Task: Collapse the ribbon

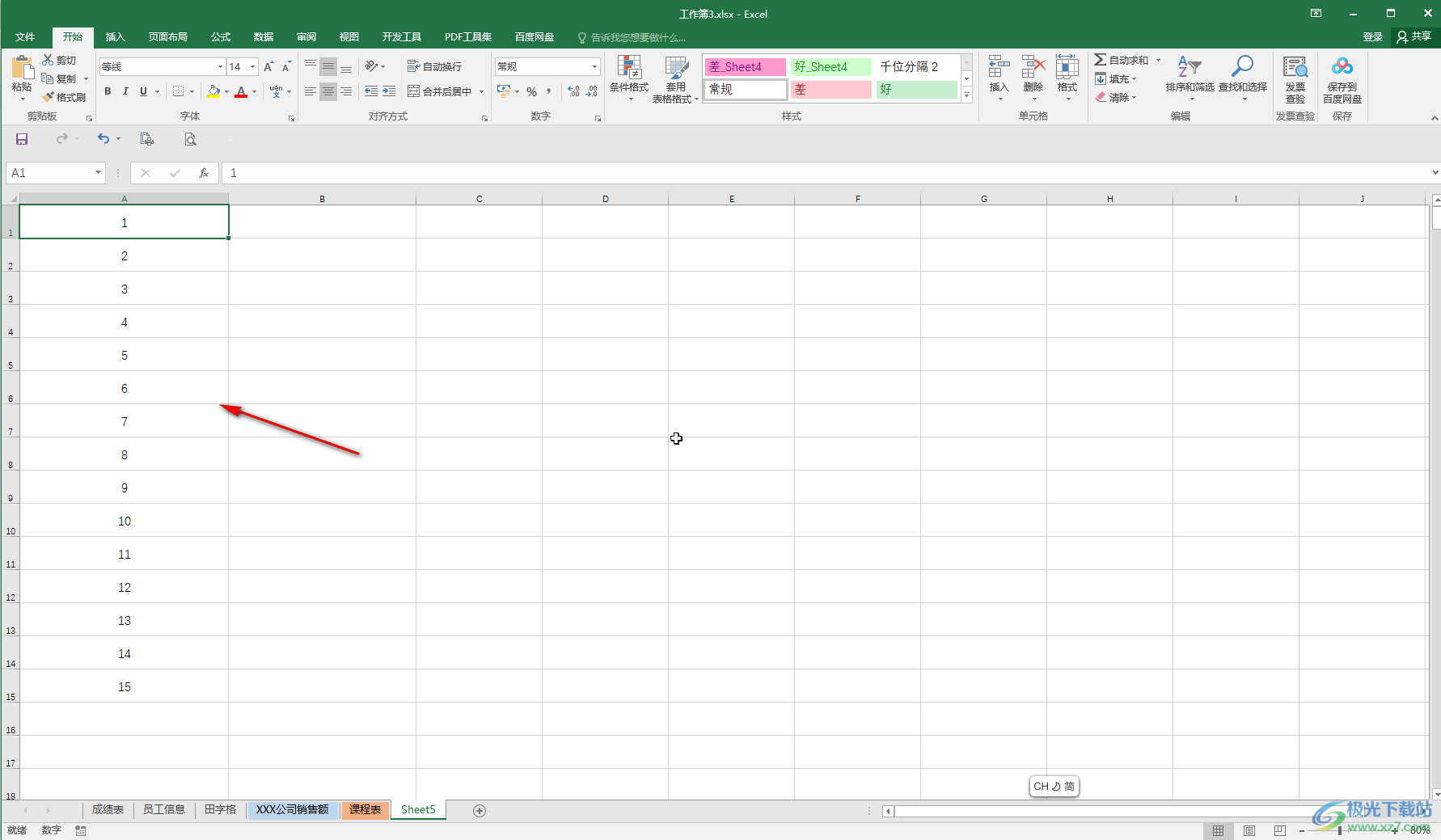Action: pyautogui.click(x=1435, y=118)
